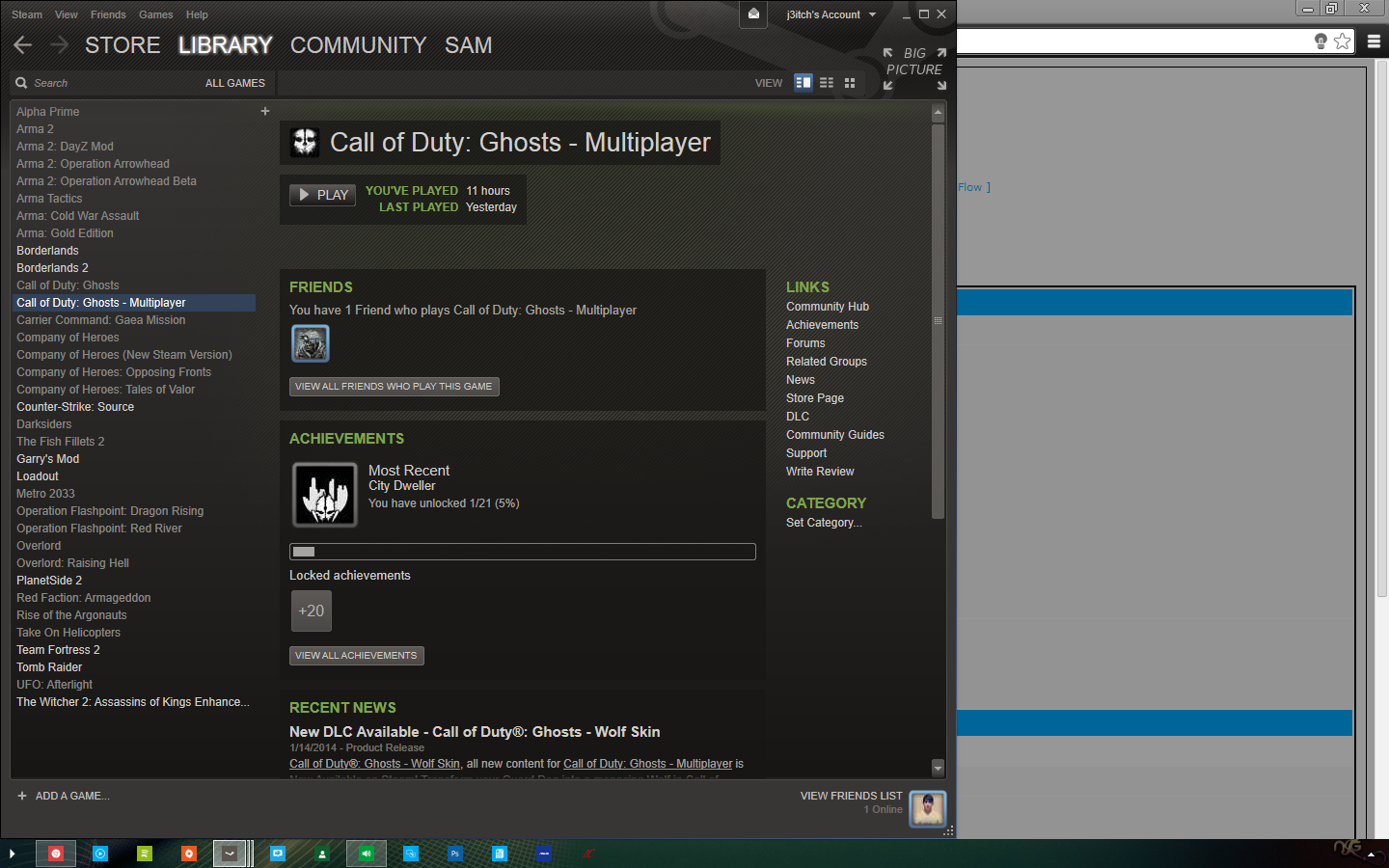This screenshot has width=1389, height=868.
Task: Open j3itch's Account dropdown
Action: [x=831, y=14]
